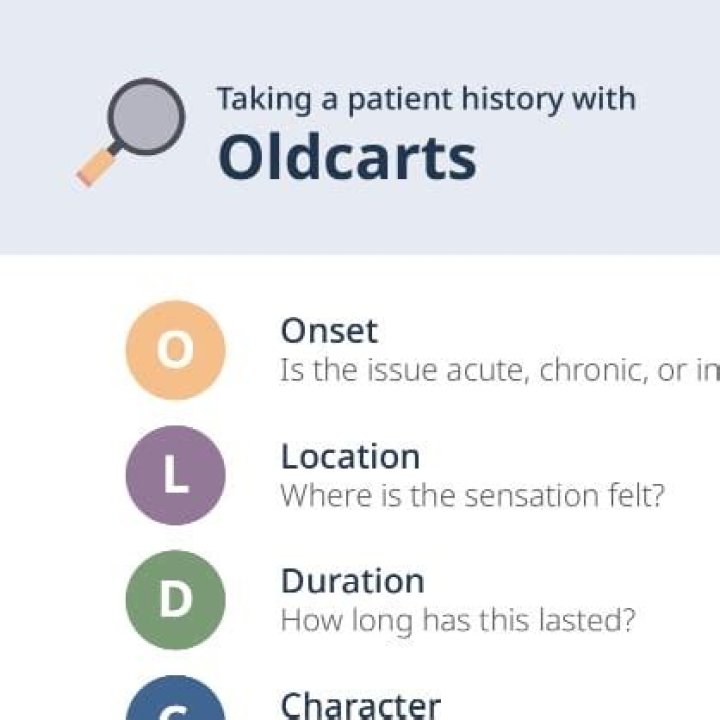This screenshot has height=720, width=720.
Task: Click 'How long has this lasted?' text
Action: tap(457, 620)
